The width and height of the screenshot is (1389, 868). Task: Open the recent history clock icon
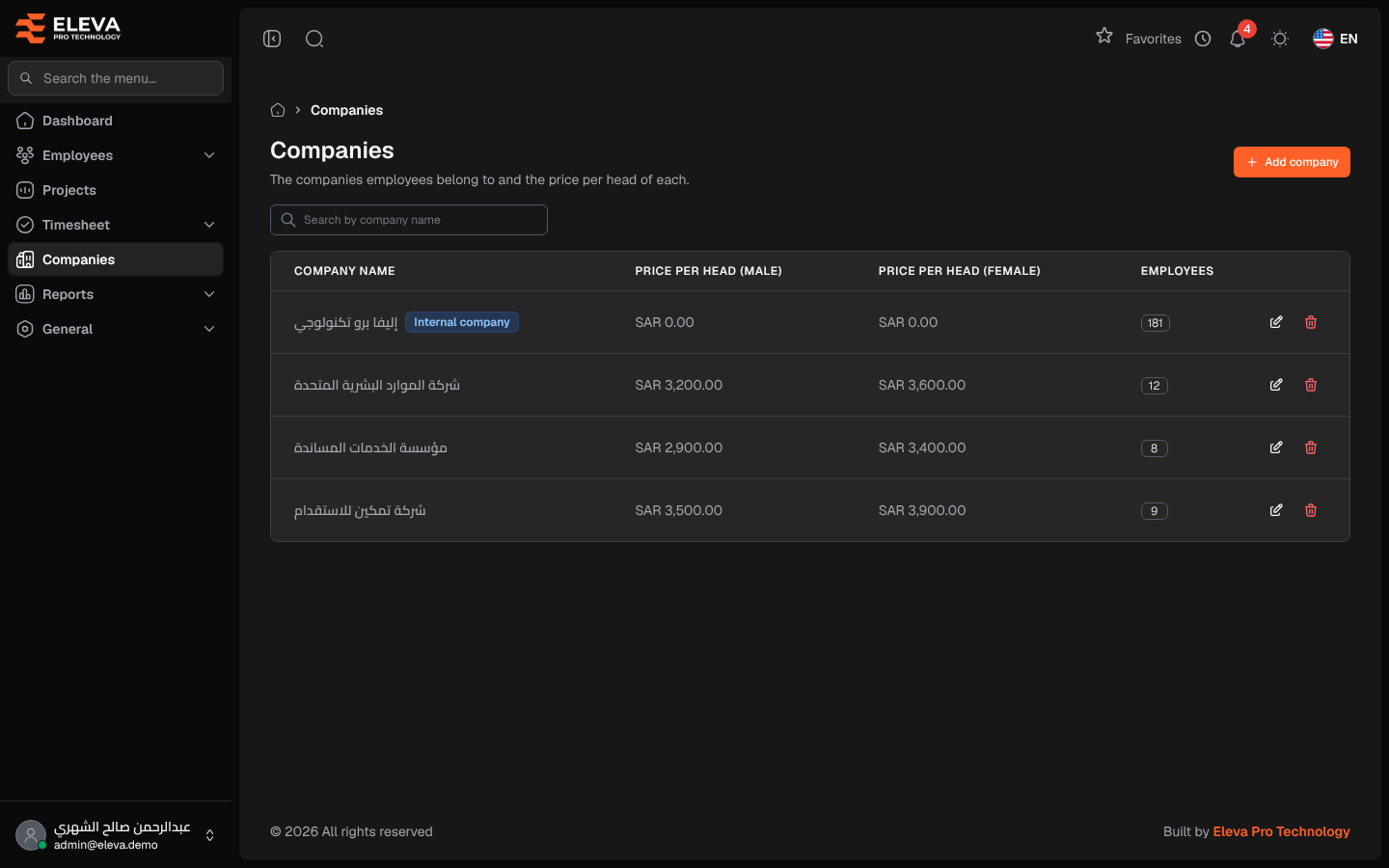tap(1203, 39)
